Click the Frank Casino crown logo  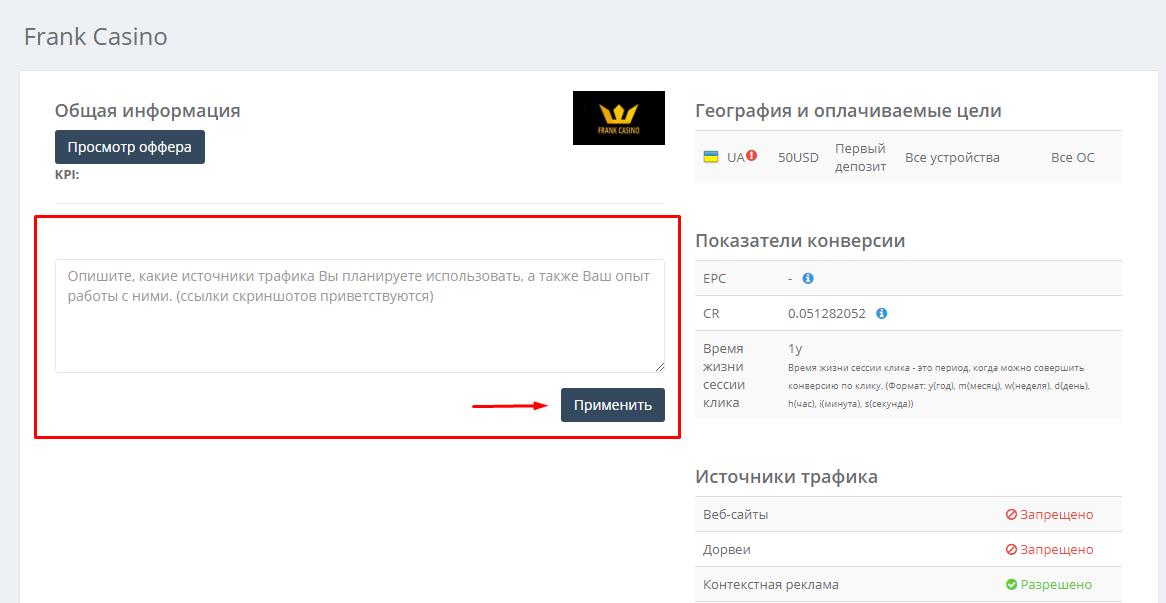tap(618, 117)
